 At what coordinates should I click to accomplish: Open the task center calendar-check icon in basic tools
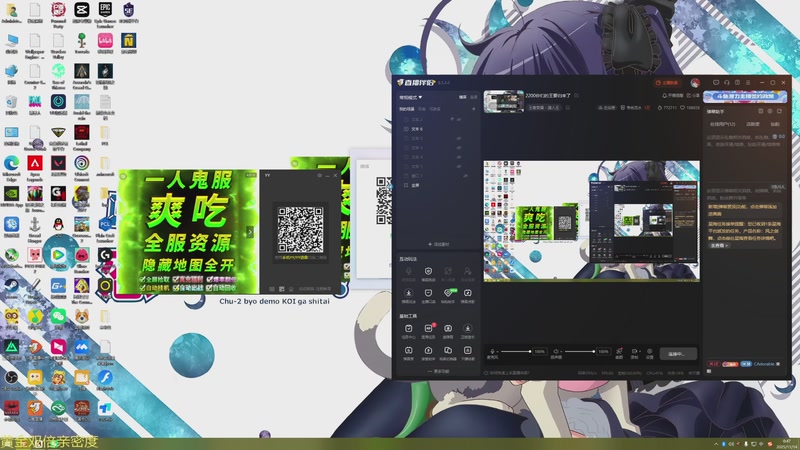[x=409, y=329]
